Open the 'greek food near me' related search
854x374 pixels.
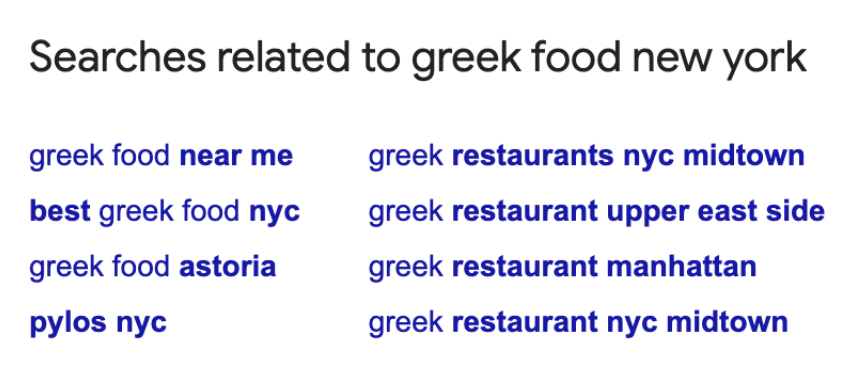pos(161,156)
